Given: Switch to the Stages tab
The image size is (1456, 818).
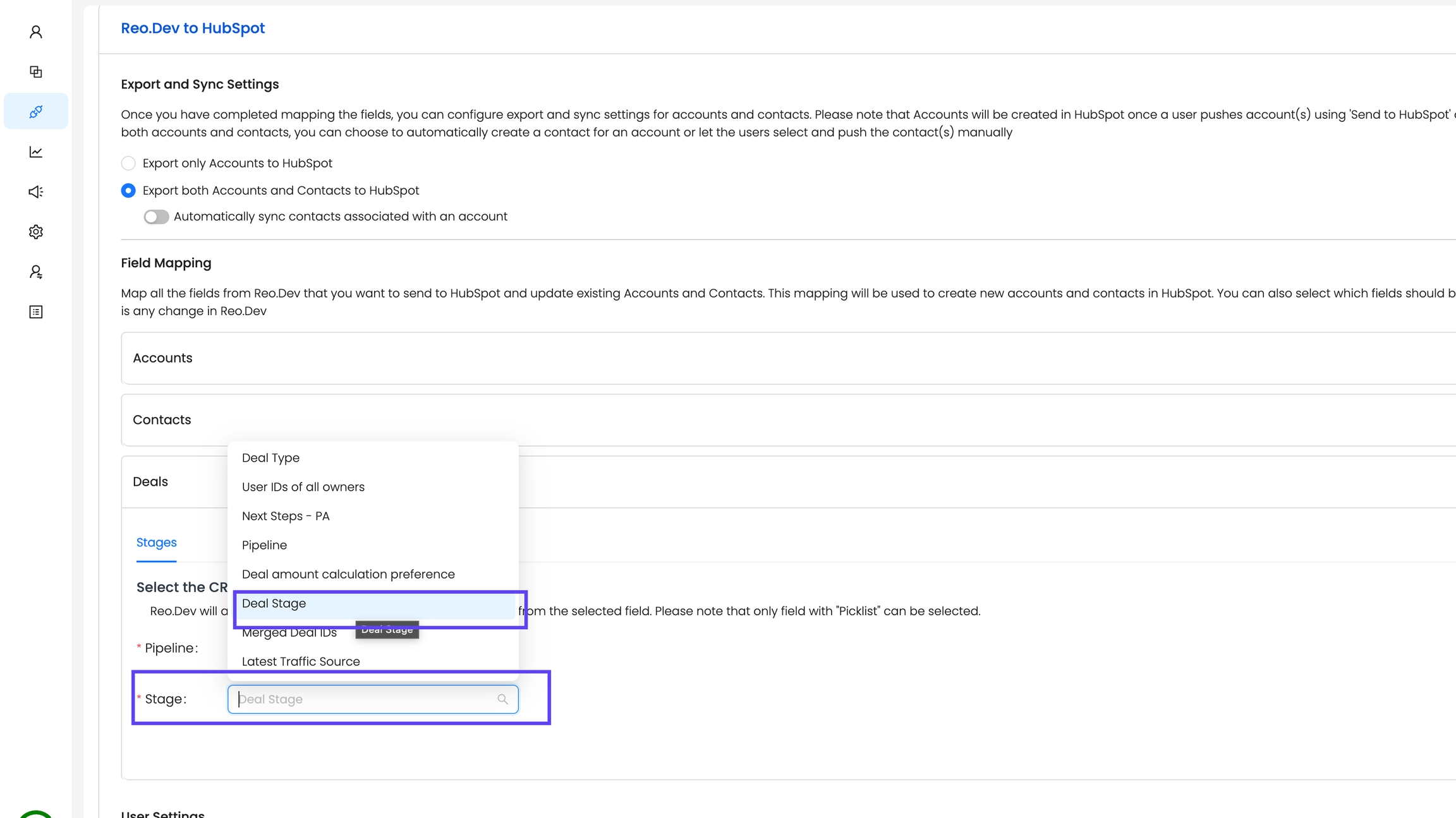Looking at the screenshot, I should pyautogui.click(x=156, y=543).
